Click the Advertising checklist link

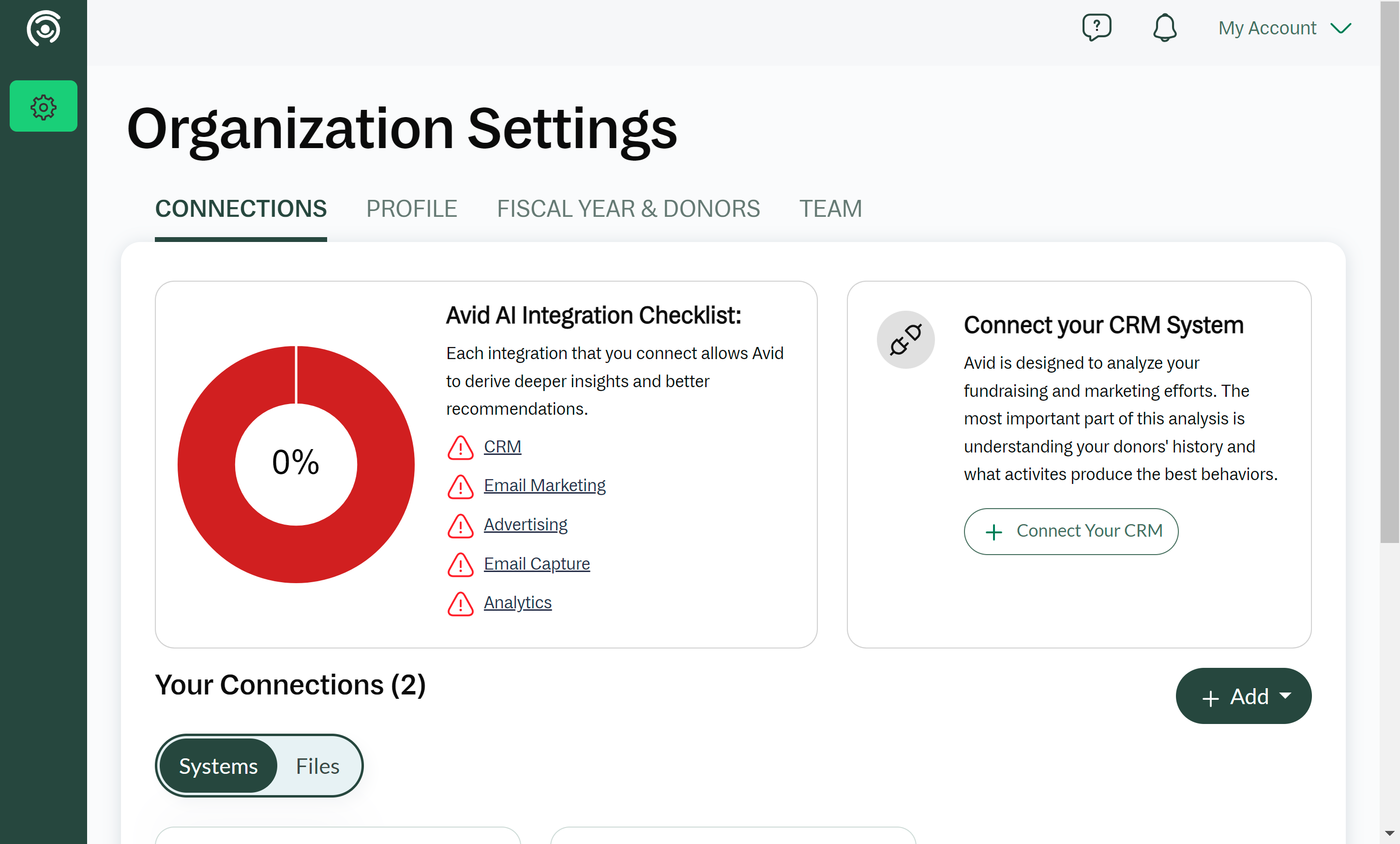pyautogui.click(x=525, y=525)
